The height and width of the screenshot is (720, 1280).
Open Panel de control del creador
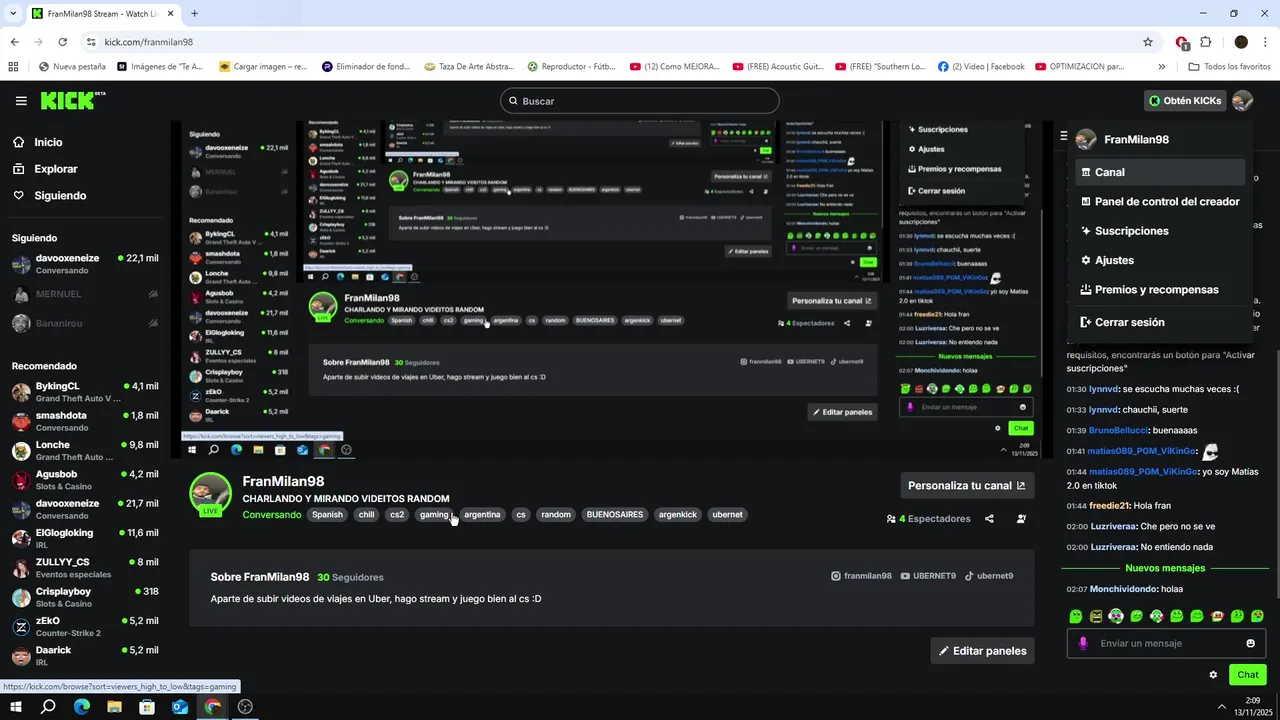tap(1159, 201)
